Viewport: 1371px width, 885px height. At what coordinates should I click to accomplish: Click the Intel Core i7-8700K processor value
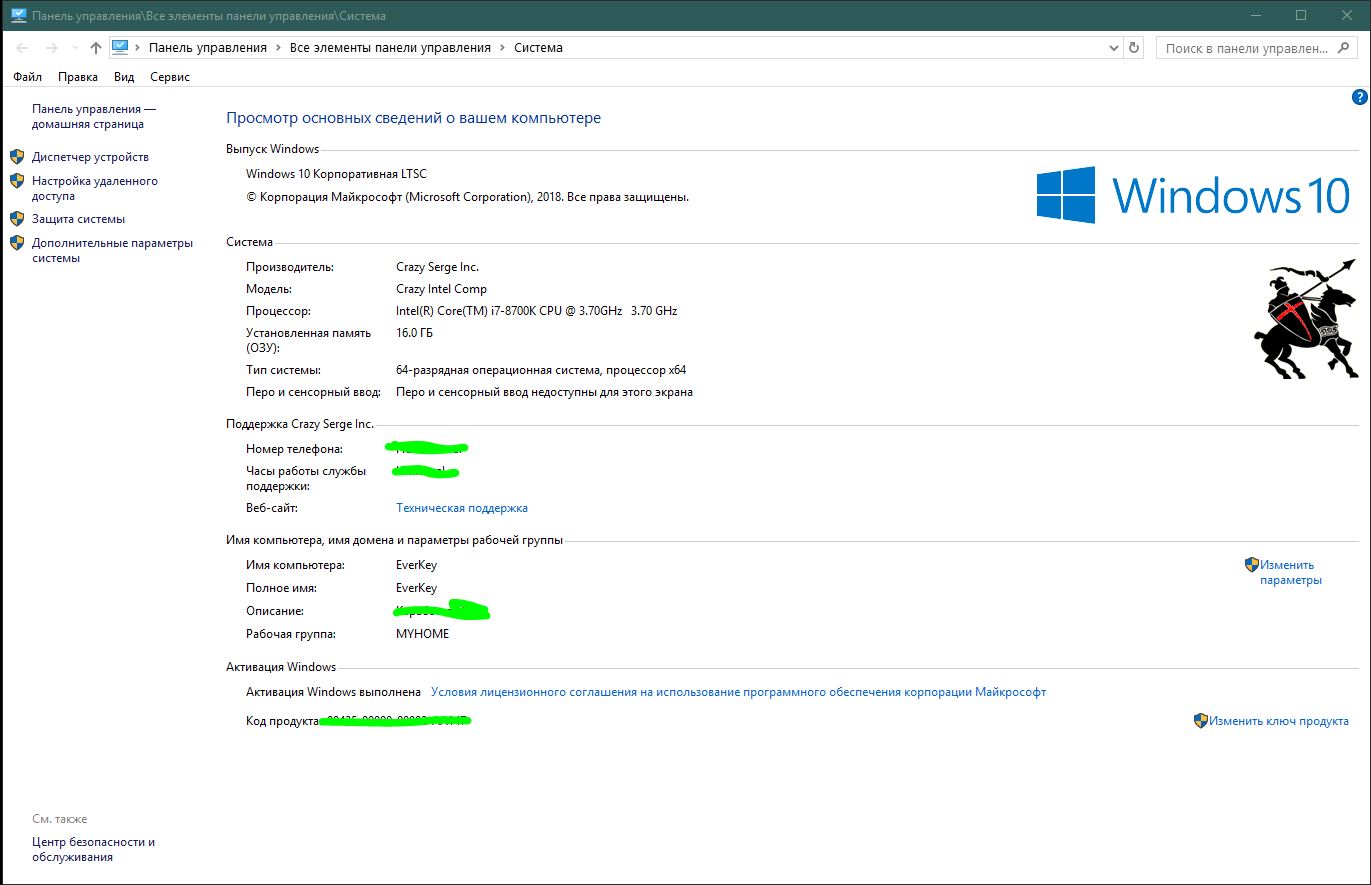pos(536,311)
